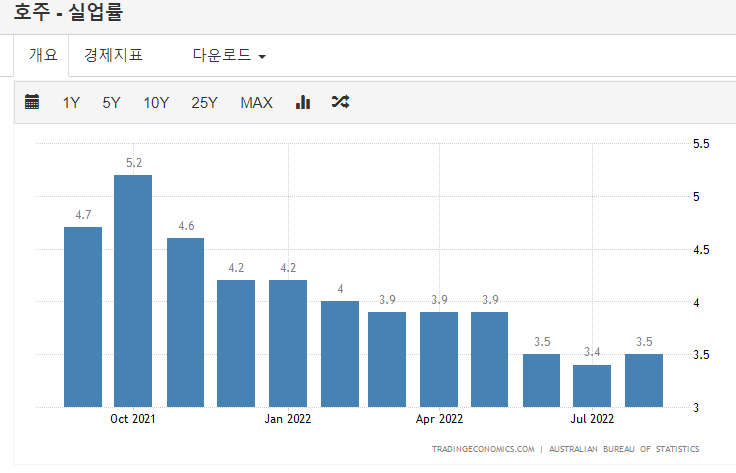Click the bar labeled 4 in the chart
Screen dimensions: 736x473
coord(340,354)
